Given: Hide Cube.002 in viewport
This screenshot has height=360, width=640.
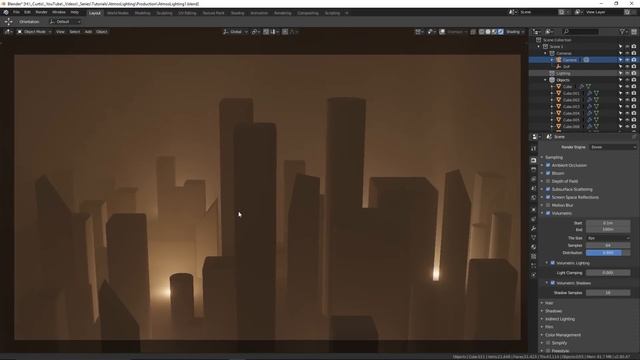Looking at the screenshot, I should (x=627, y=100).
